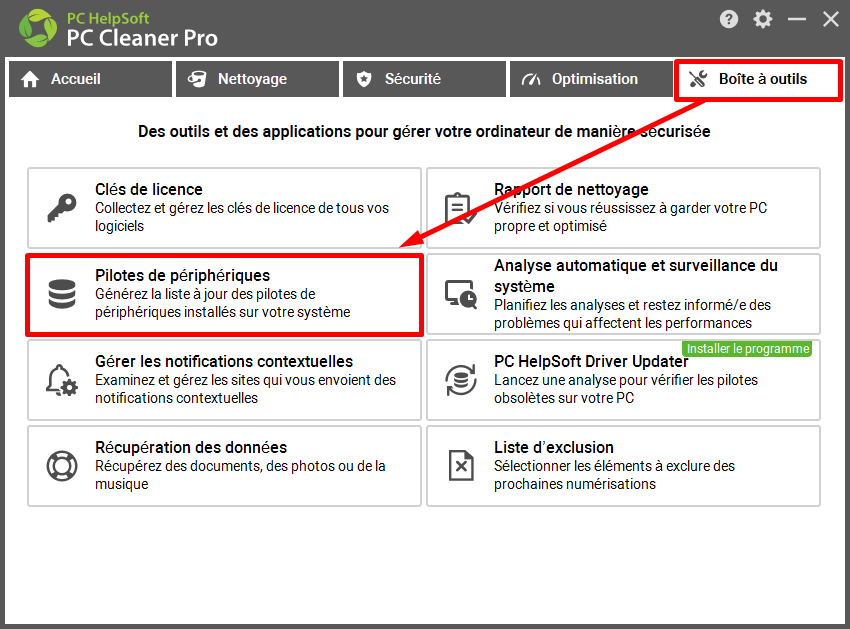The width and height of the screenshot is (850, 629).
Task: Open the Accueil tab
Action: [x=91, y=79]
